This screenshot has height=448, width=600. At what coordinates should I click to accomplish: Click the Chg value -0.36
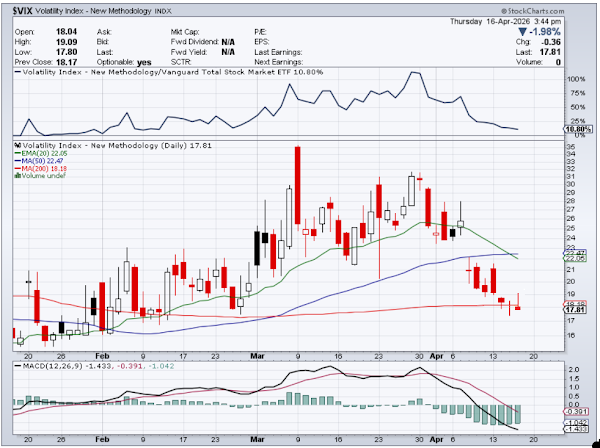pyautogui.click(x=551, y=42)
